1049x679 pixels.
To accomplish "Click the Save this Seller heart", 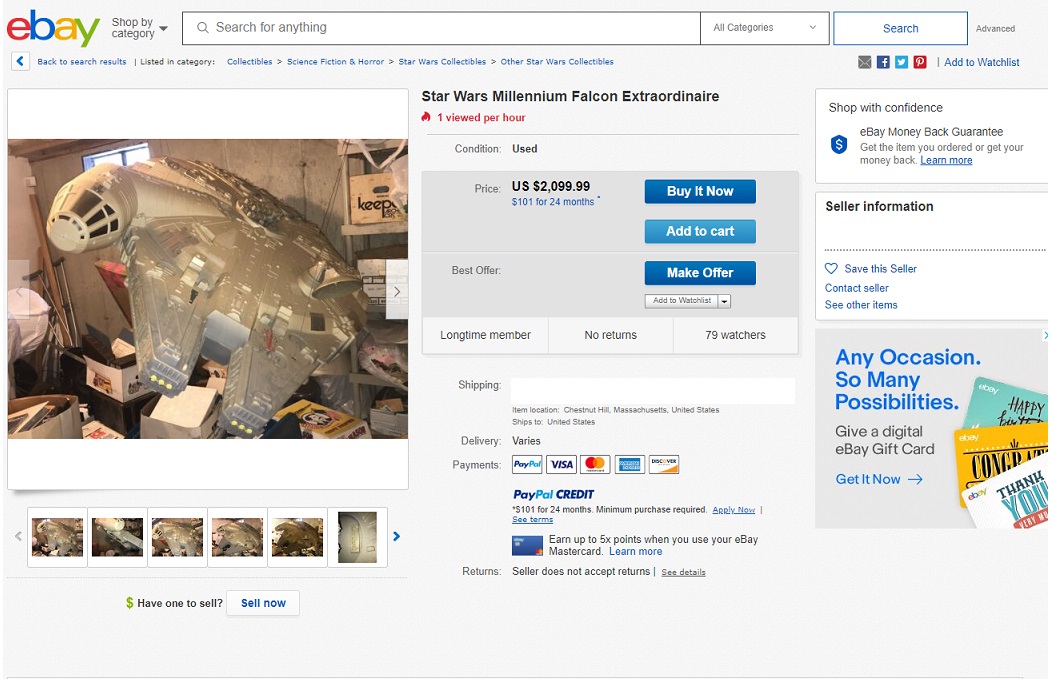I will tap(831, 269).
